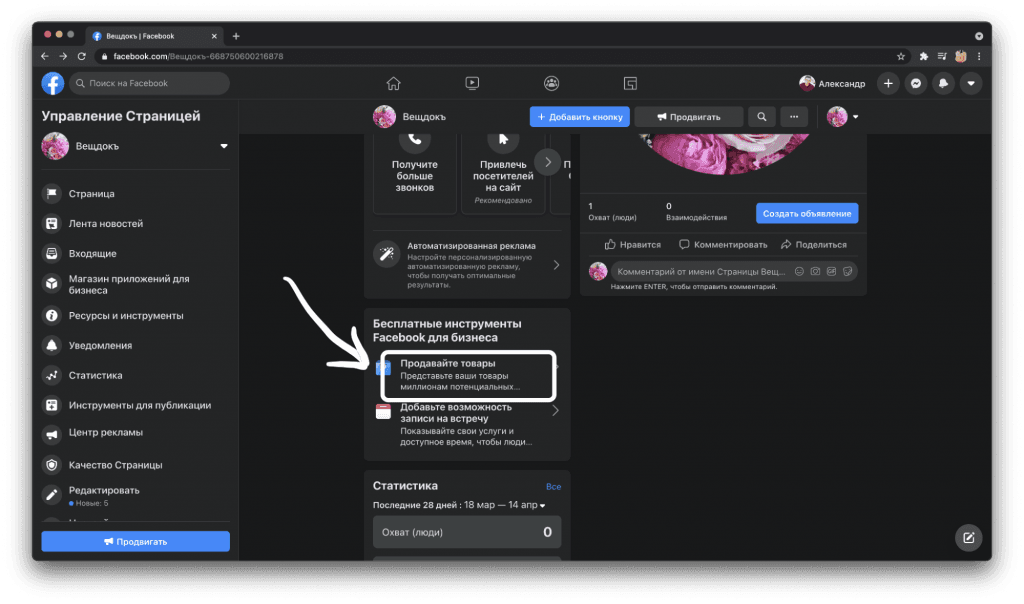Click the page search magnifier button
The width and height of the screenshot is (1024, 604).
click(761, 117)
